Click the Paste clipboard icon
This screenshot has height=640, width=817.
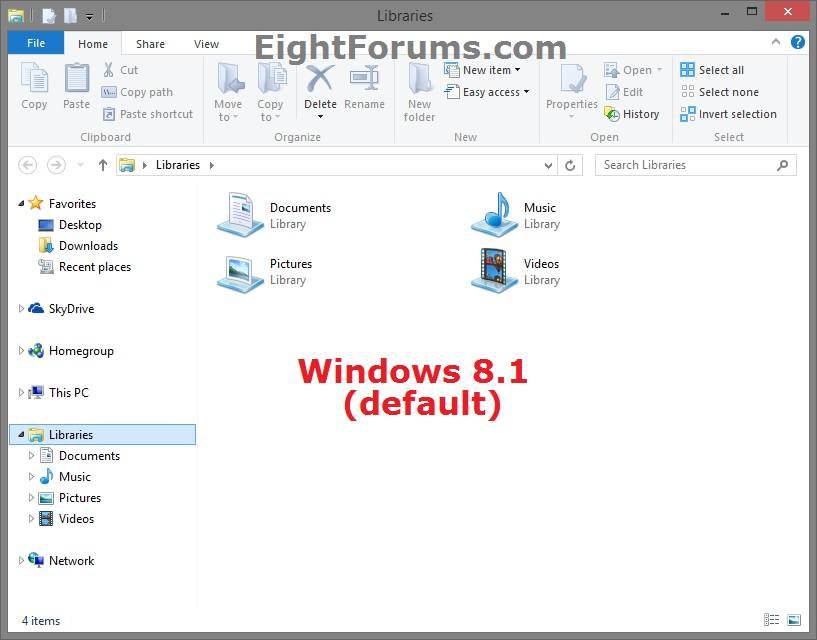pyautogui.click(x=77, y=77)
